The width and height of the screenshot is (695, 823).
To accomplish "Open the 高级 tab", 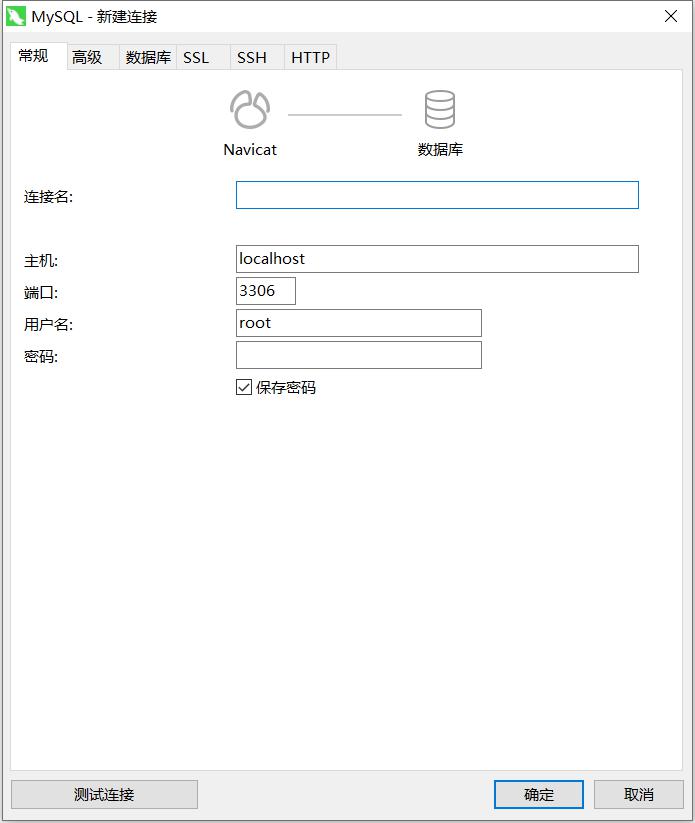I will (93, 57).
